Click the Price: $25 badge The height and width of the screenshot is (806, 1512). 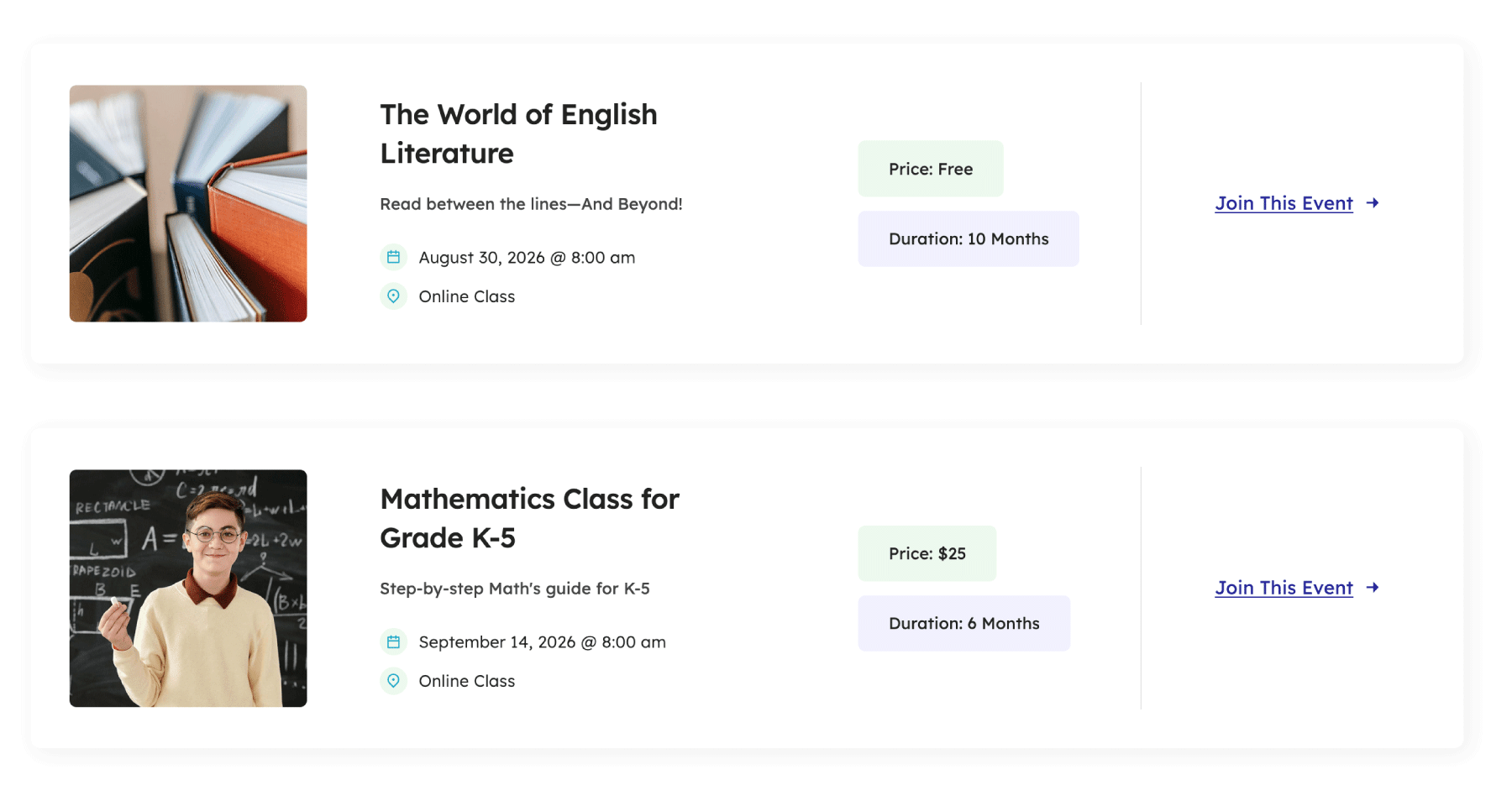pyautogui.click(x=927, y=553)
